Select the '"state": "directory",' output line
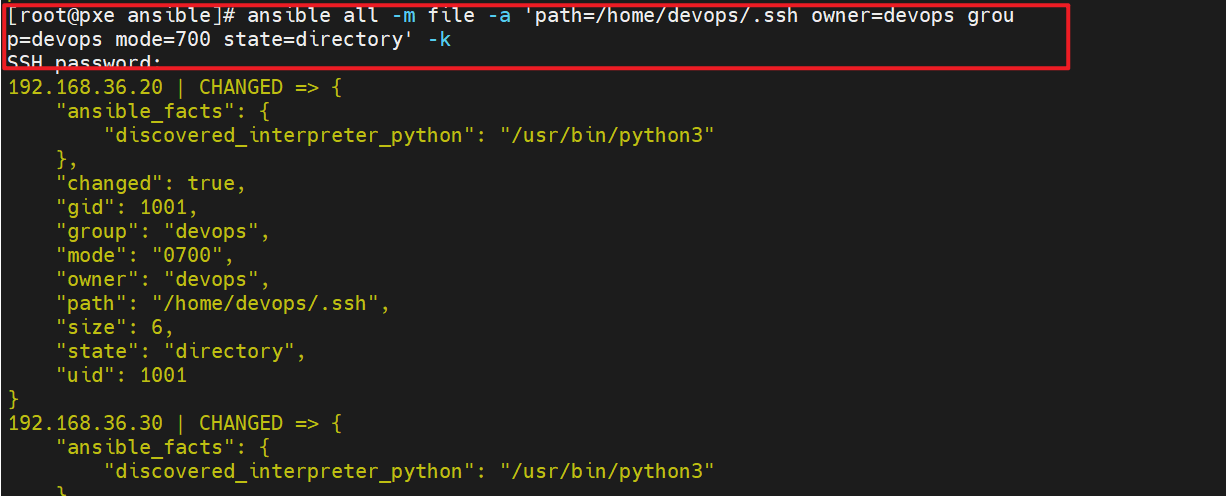This screenshot has height=496, width=1226. [x=180, y=351]
